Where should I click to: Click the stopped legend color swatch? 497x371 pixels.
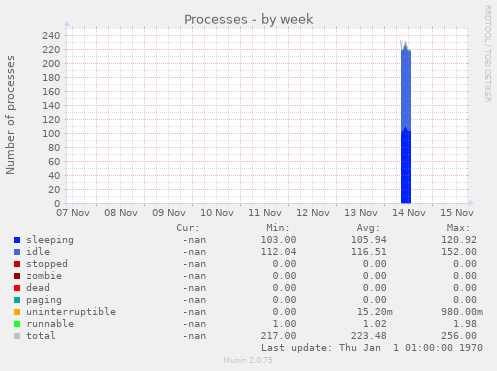click(17, 264)
